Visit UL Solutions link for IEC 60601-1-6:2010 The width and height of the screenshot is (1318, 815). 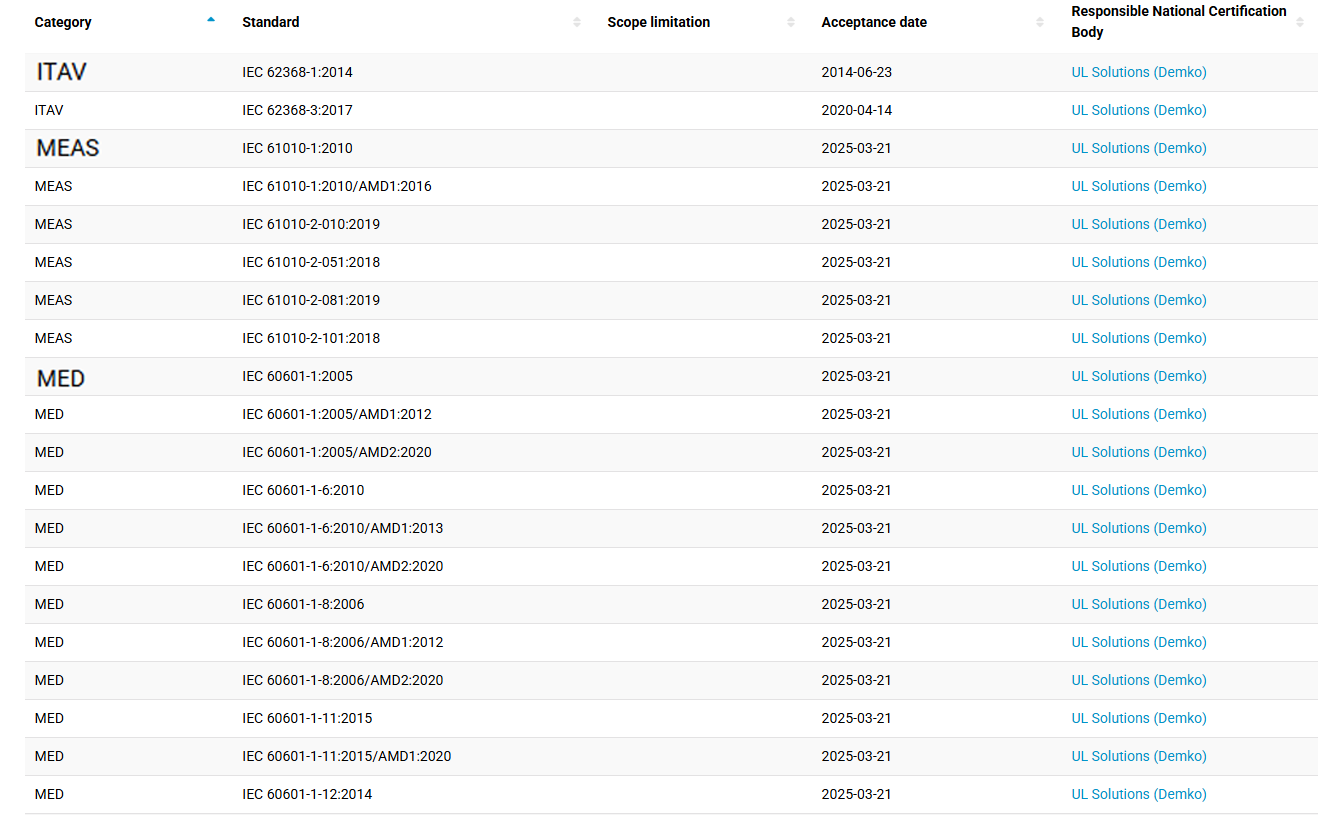(x=1138, y=490)
